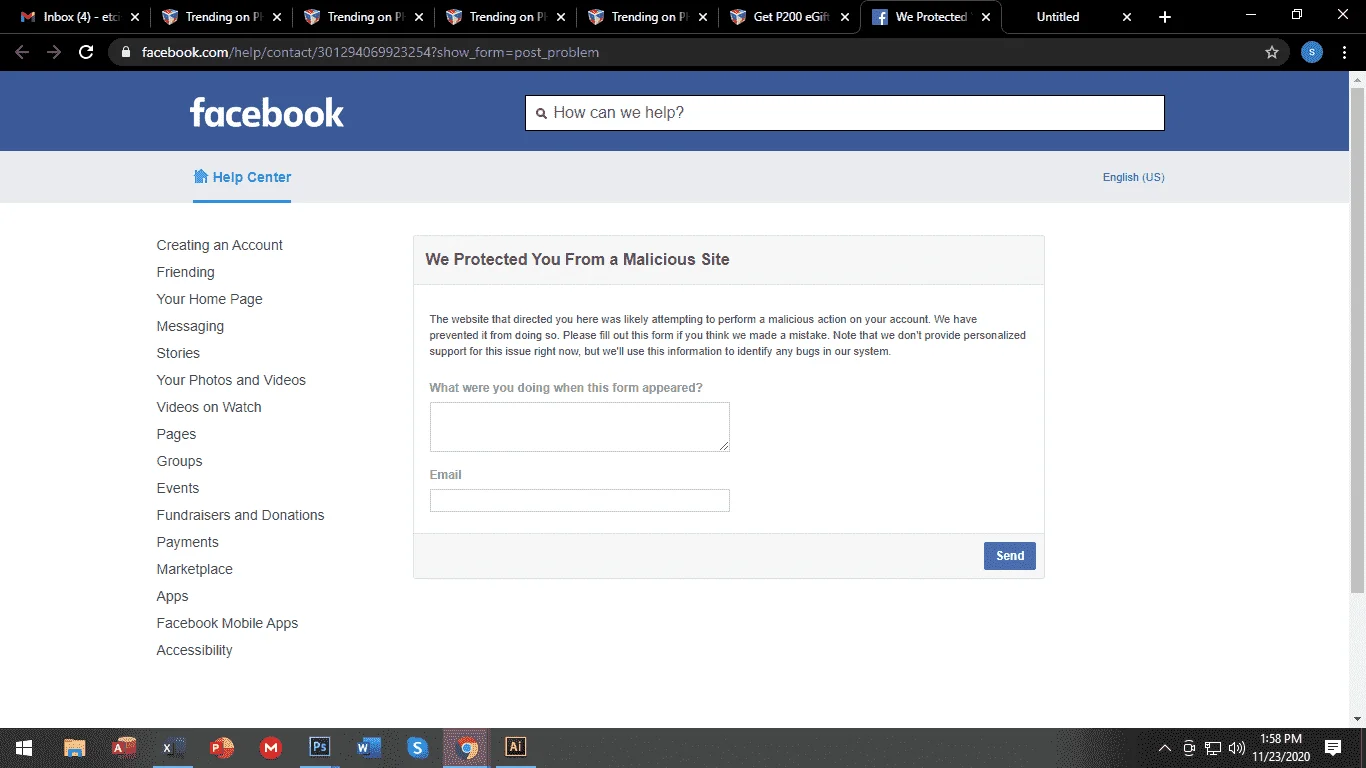Click the Chrome icon on the taskbar
The height and width of the screenshot is (768, 1366).
(x=467, y=747)
